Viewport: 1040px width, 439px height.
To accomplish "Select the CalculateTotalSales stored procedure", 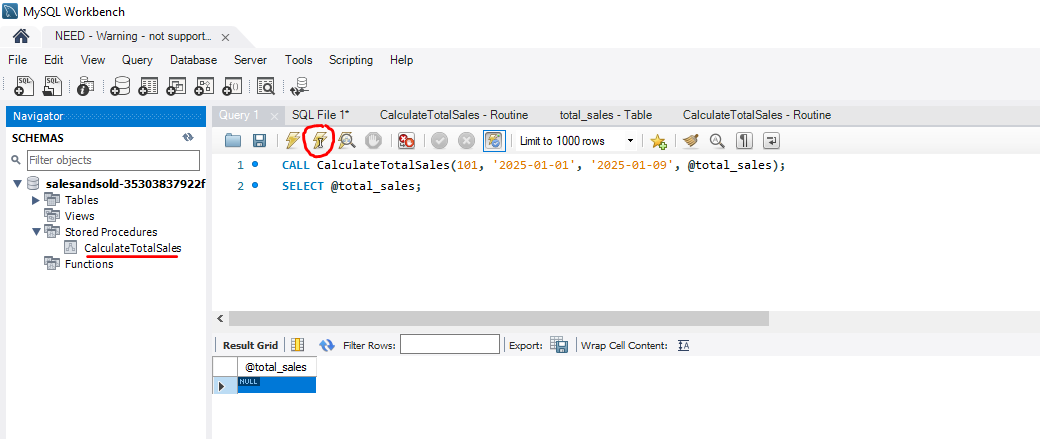I will 133,248.
